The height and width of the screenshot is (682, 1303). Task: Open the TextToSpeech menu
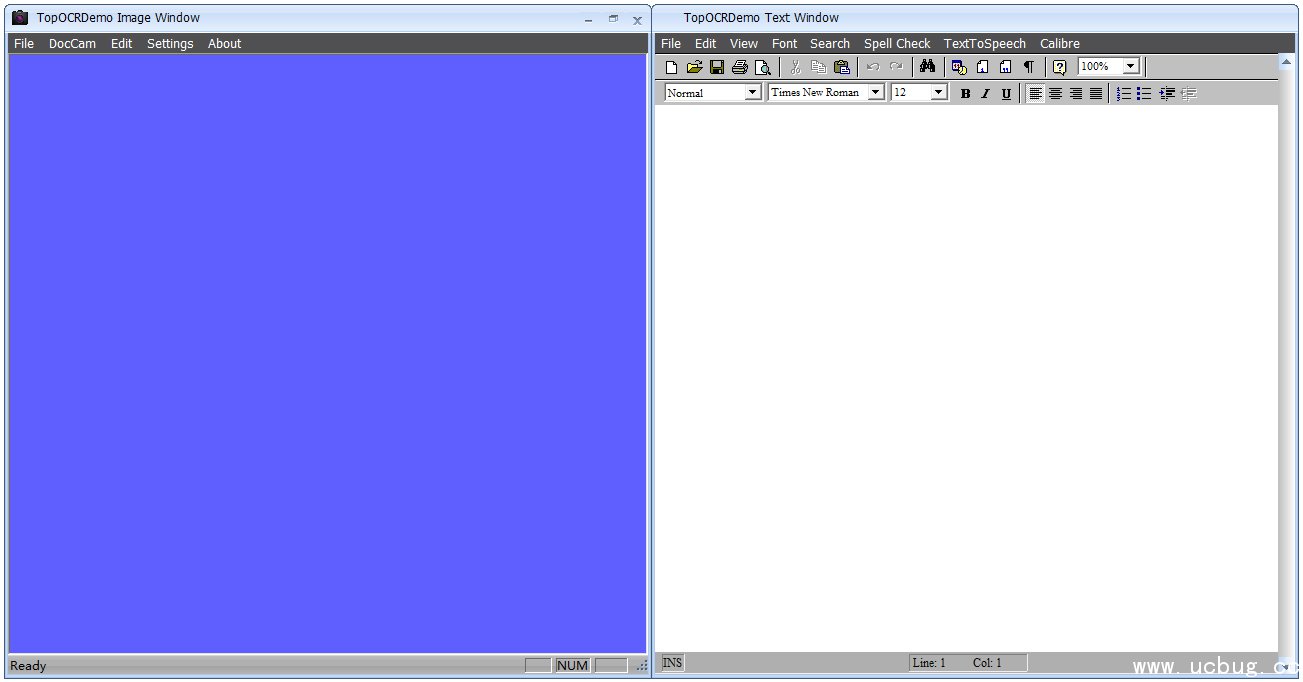click(984, 44)
